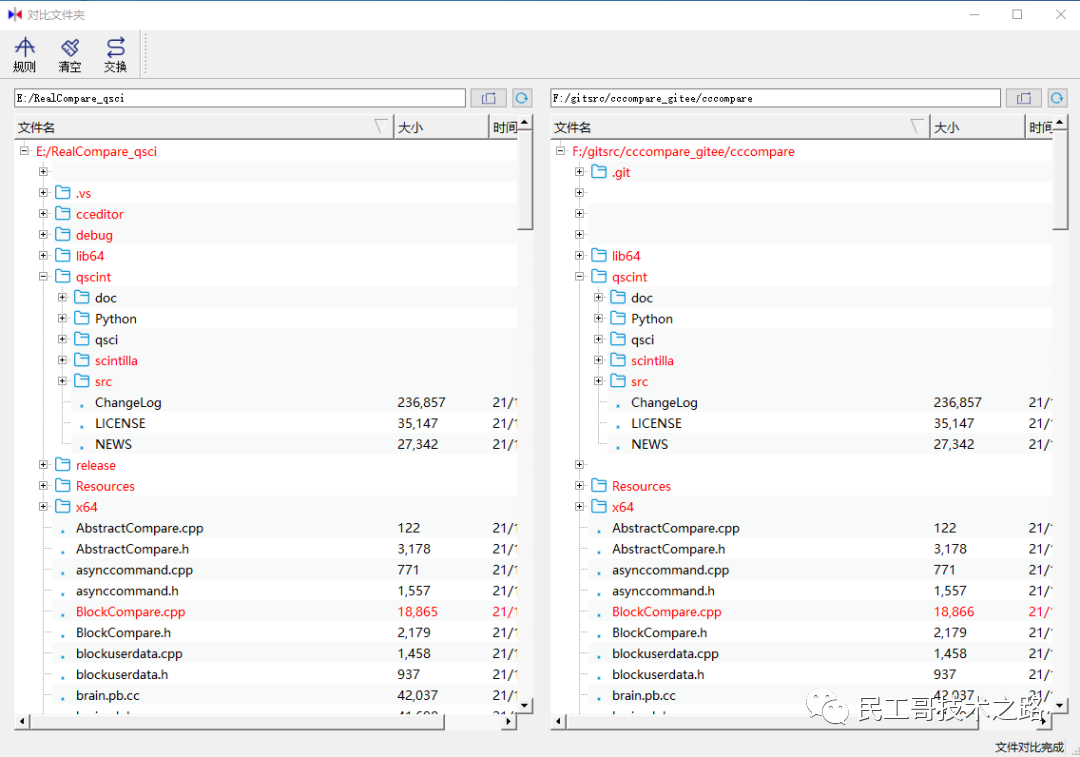Click left pane vertical scrollbar down arrow
Screen dimensions: 1080x757
click(x=525, y=705)
